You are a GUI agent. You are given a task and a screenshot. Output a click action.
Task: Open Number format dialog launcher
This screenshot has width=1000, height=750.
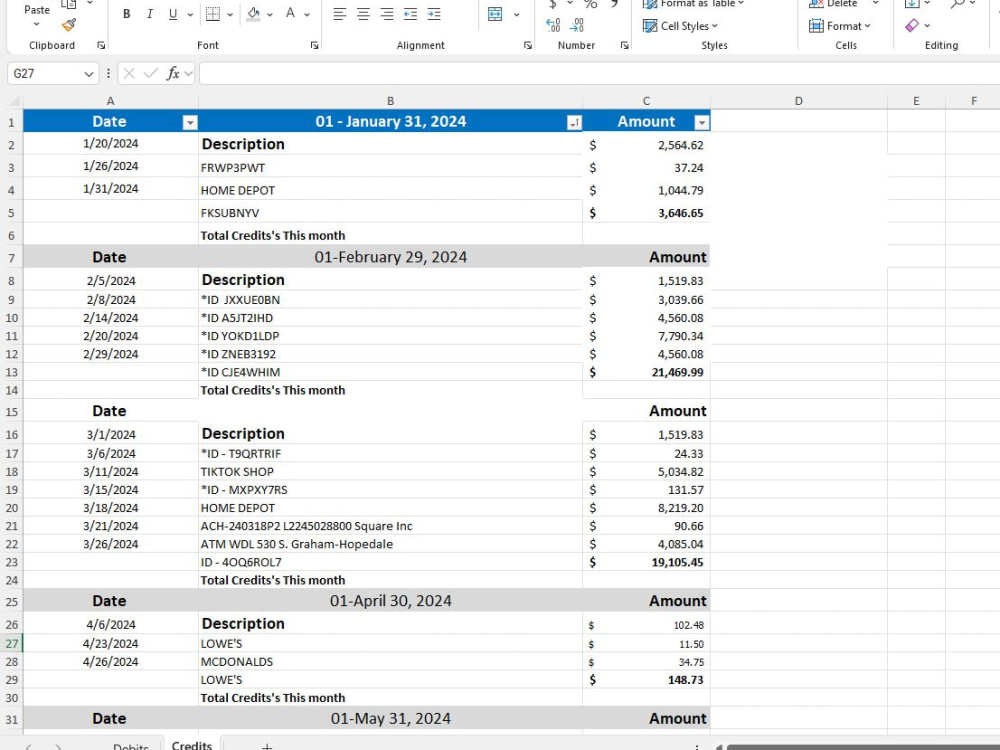(624, 45)
